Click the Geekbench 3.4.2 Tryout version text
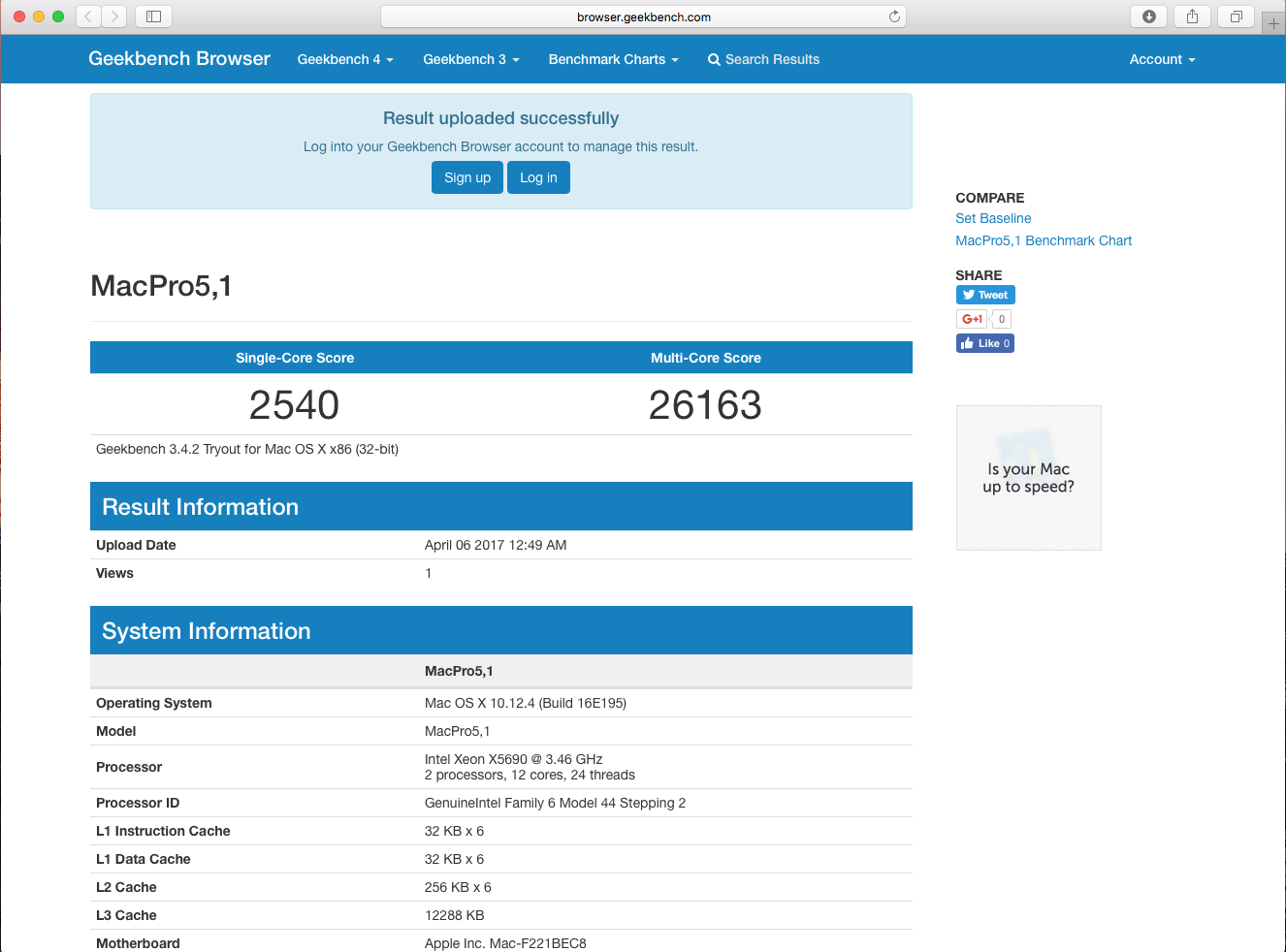Image resolution: width=1286 pixels, height=952 pixels. (x=247, y=449)
